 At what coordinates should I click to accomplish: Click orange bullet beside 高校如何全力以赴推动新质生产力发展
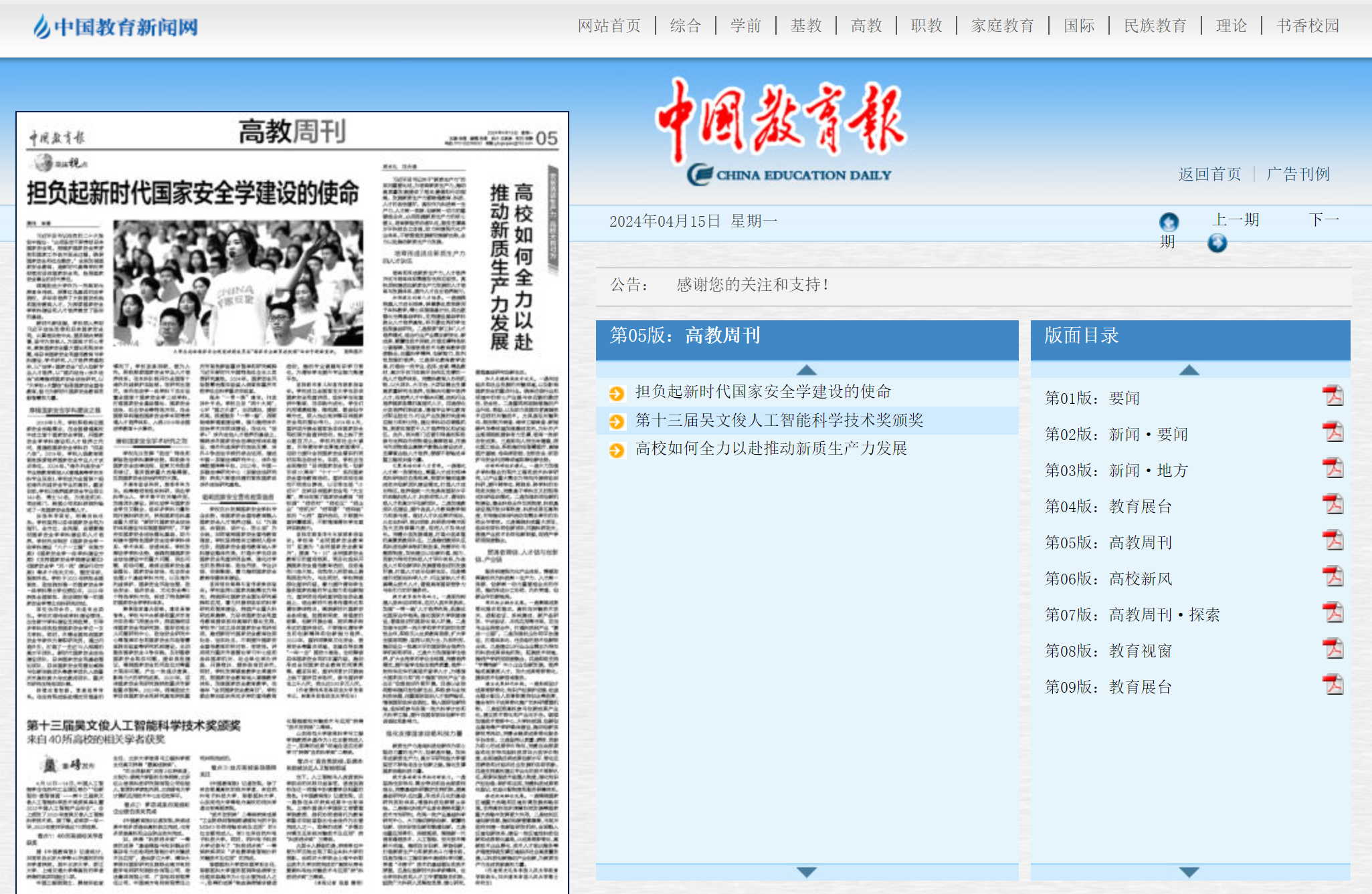[x=617, y=450]
